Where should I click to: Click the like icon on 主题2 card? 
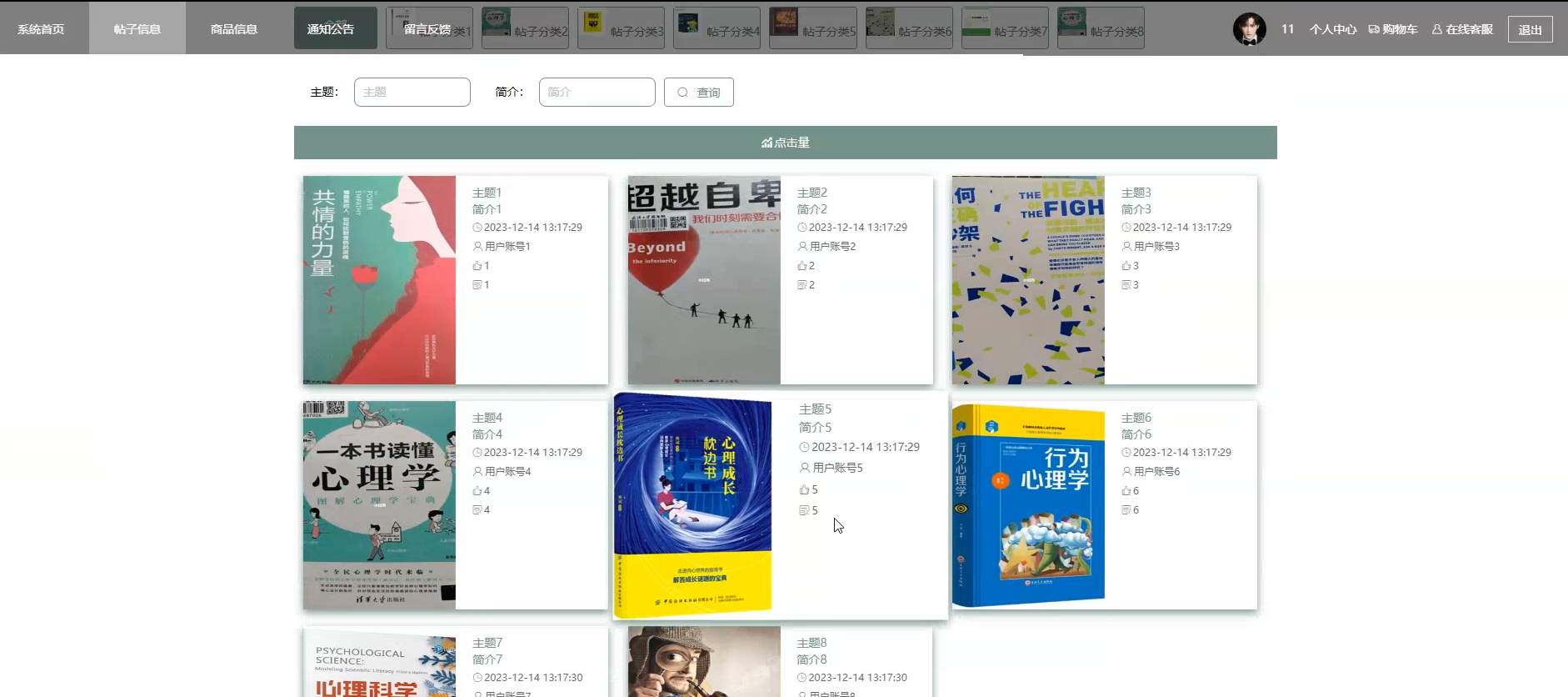click(x=802, y=266)
